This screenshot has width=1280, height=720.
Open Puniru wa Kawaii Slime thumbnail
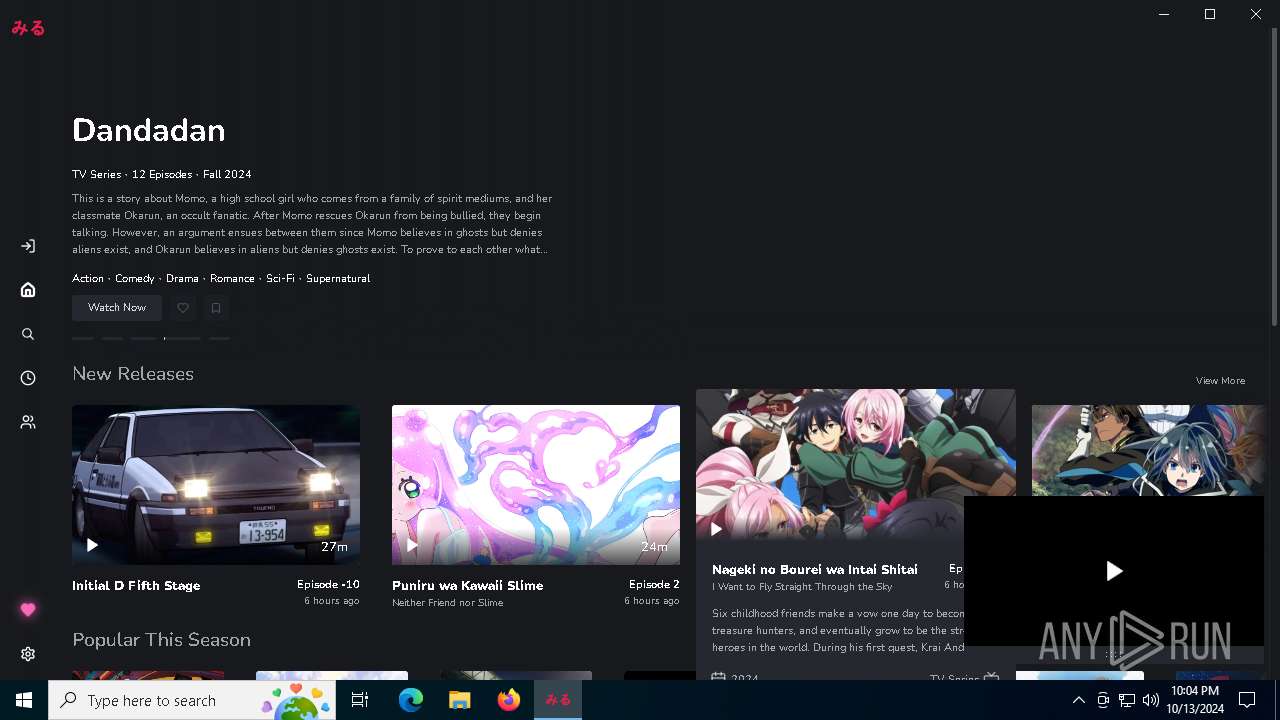coord(536,485)
